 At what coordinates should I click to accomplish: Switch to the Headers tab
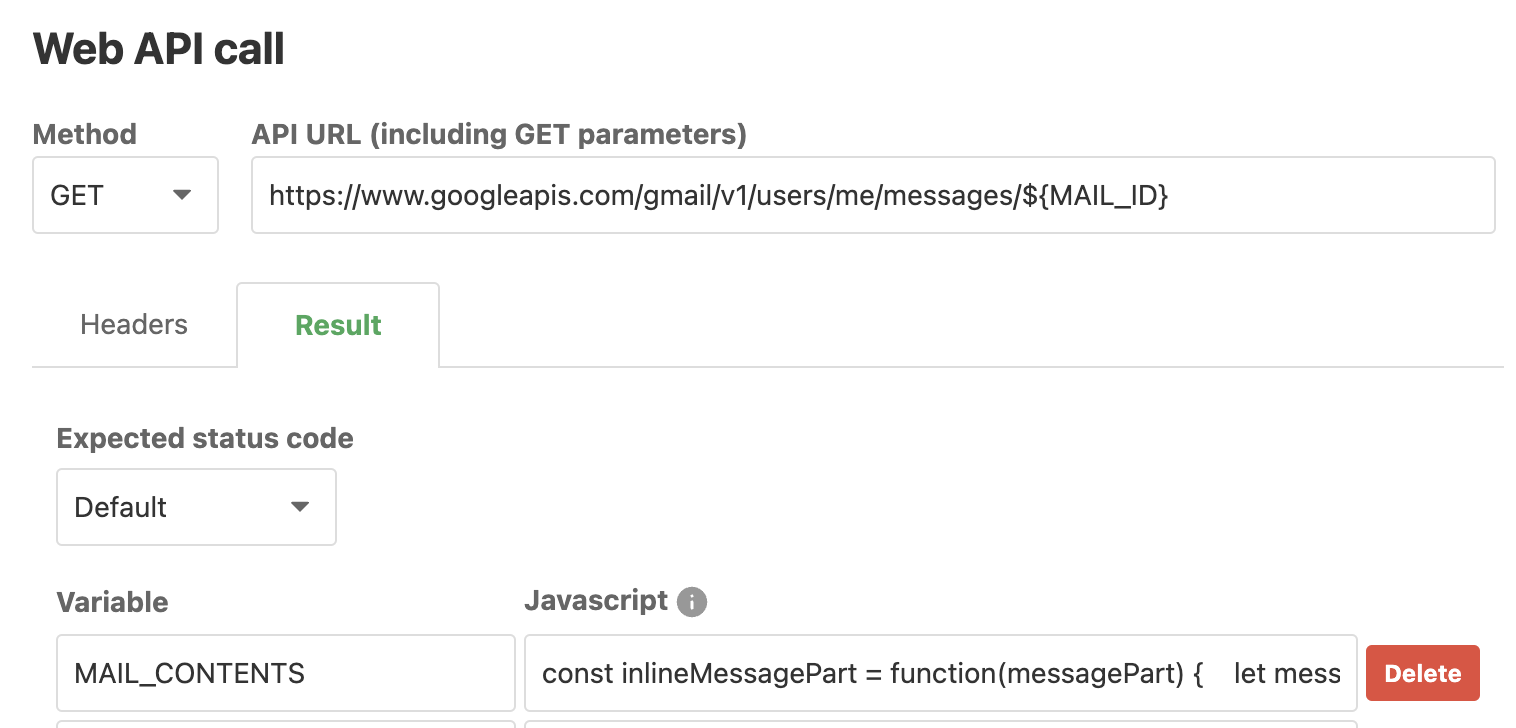tap(133, 324)
